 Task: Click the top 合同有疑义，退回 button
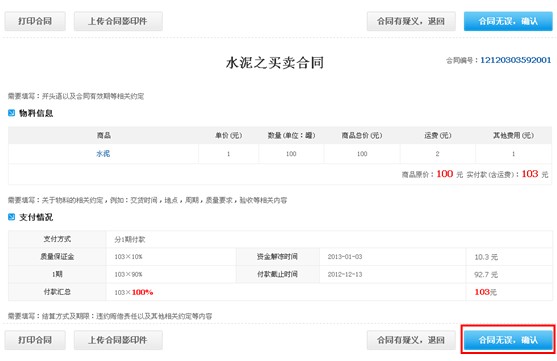[411, 21]
